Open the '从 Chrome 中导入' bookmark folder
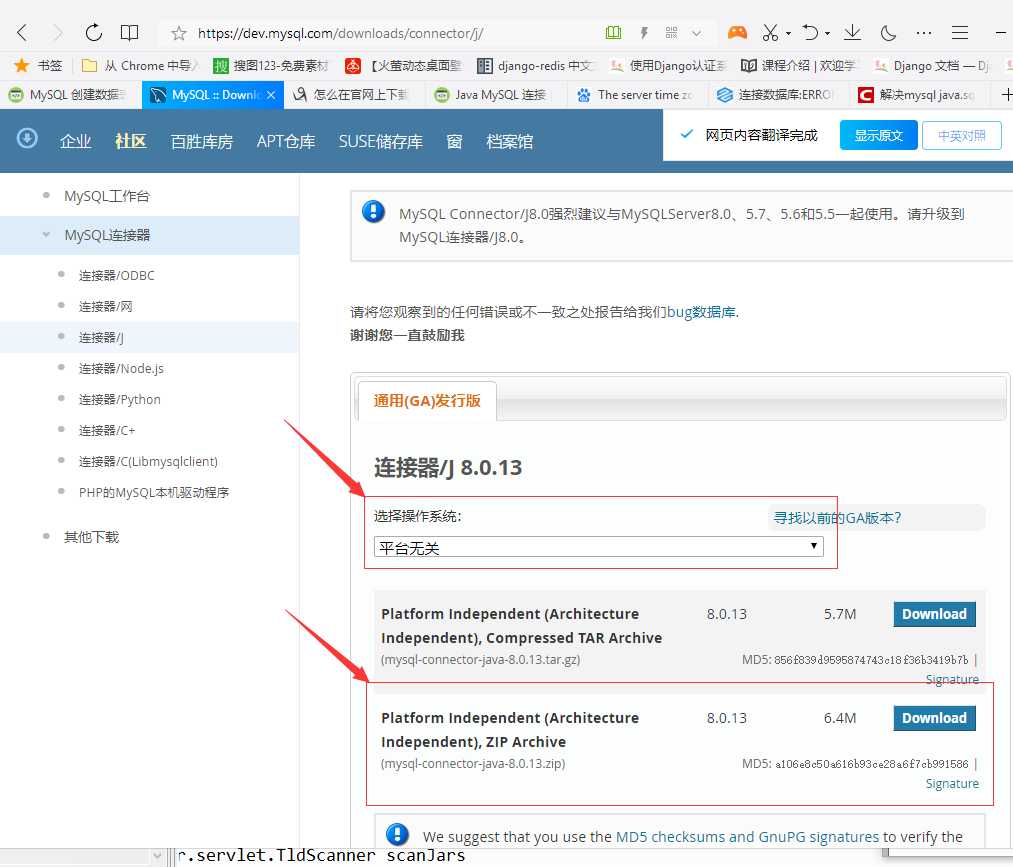 [x=140, y=65]
